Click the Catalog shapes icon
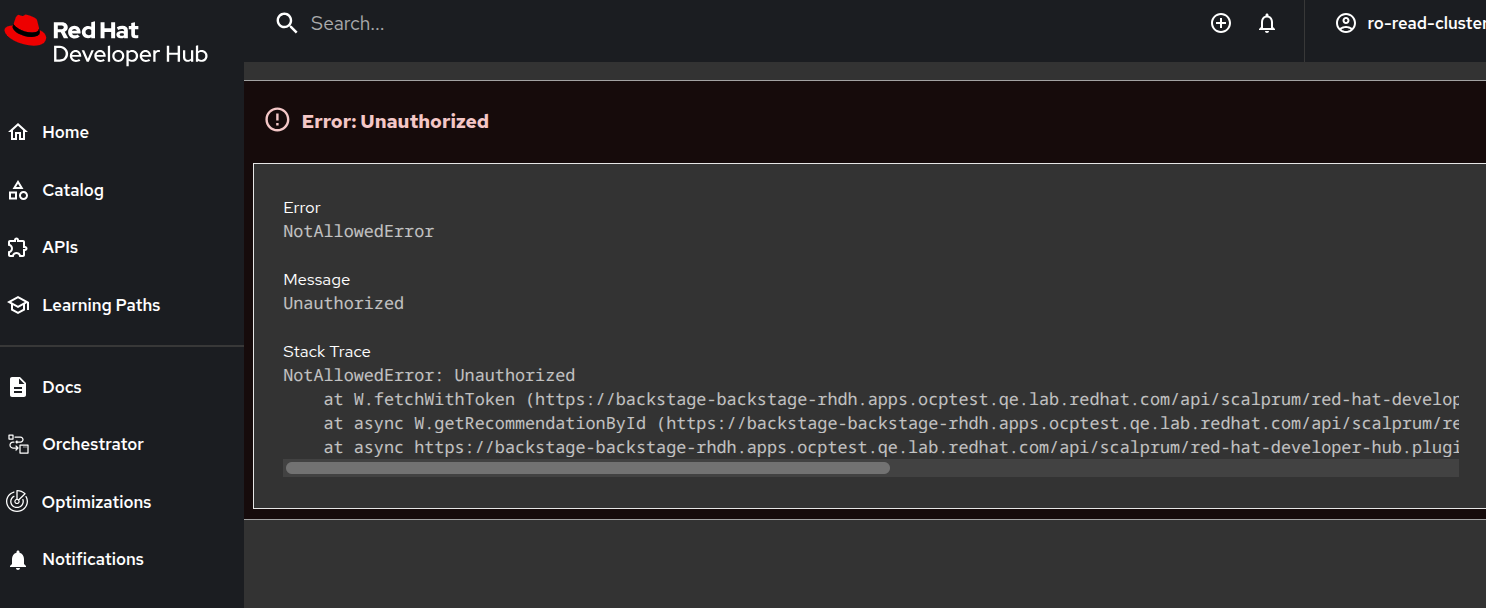 (x=18, y=191)
